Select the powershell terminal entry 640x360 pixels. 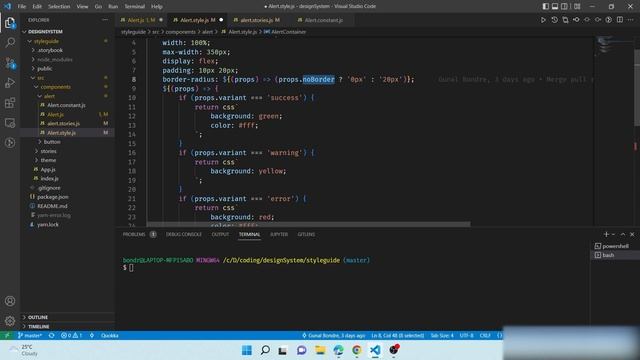(615, 246)
